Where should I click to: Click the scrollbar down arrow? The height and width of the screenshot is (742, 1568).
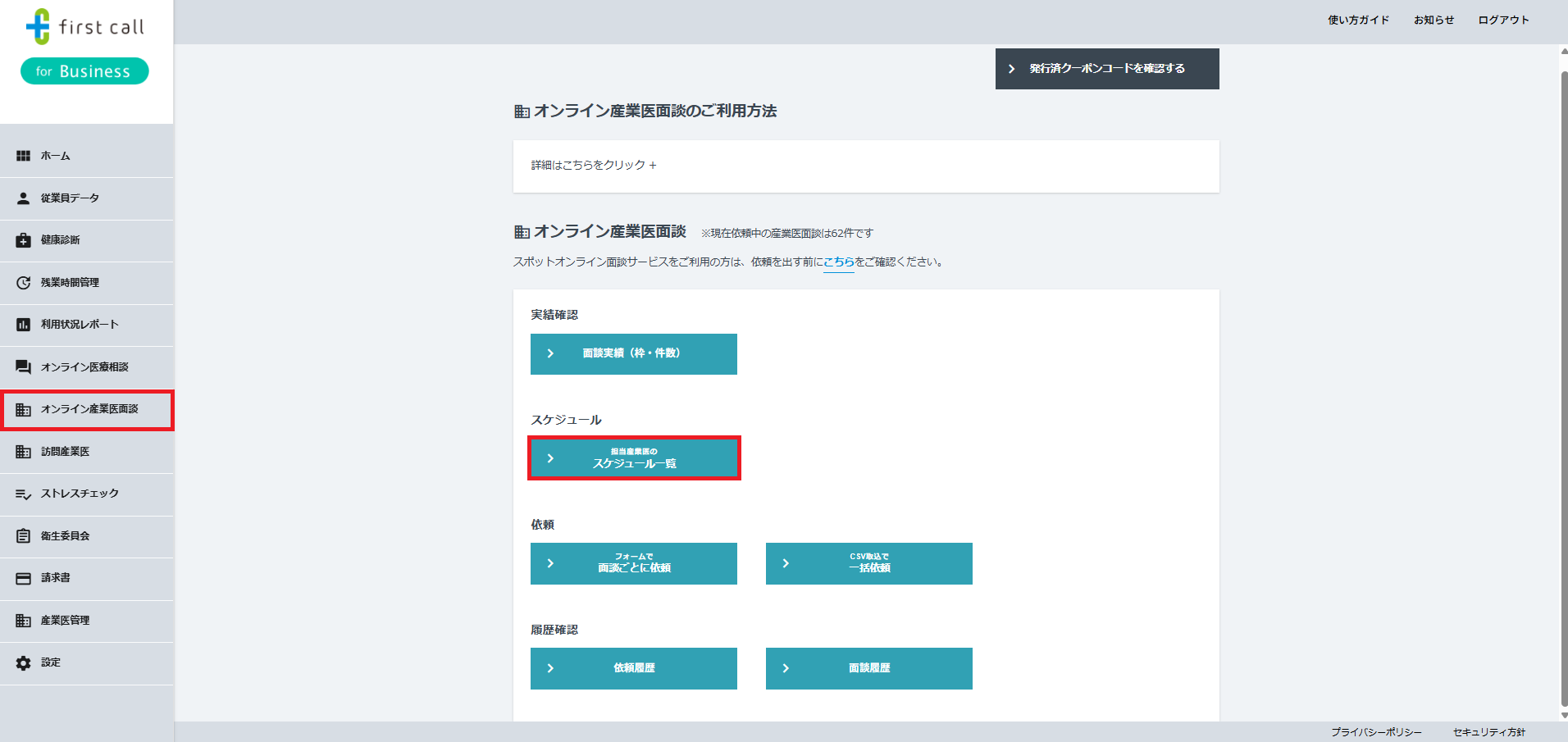tap(1564, 716)
